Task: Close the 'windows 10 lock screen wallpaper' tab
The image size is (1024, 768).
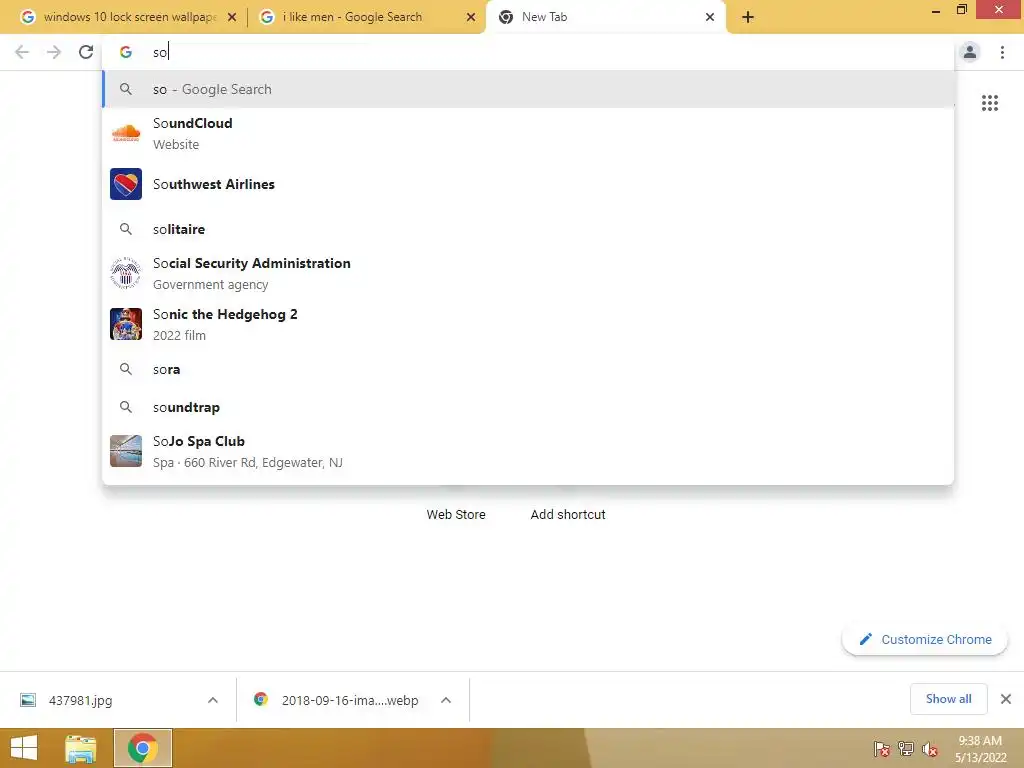Action: [x=232, y=17]
